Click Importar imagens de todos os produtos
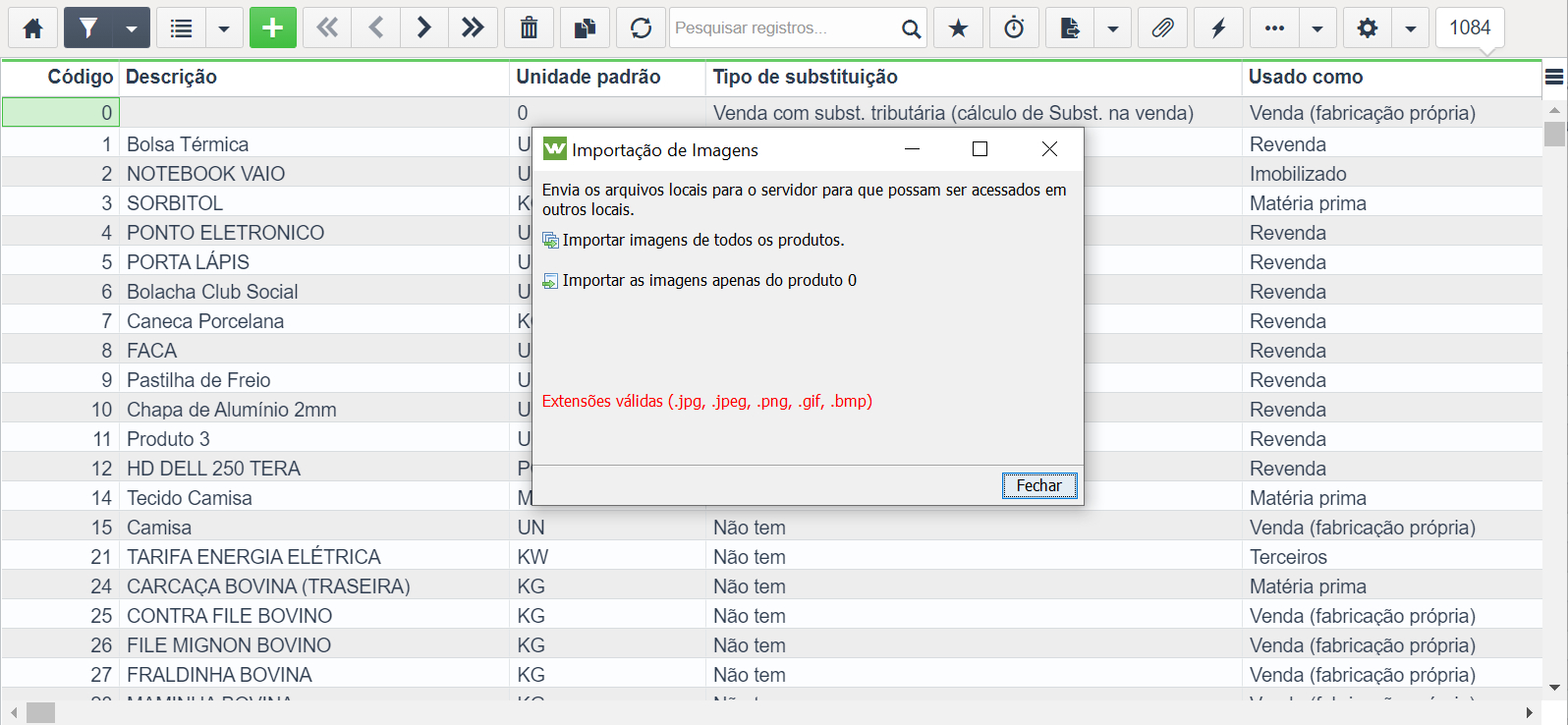Viewport: 1568px width, 725px height. [703, 240]
